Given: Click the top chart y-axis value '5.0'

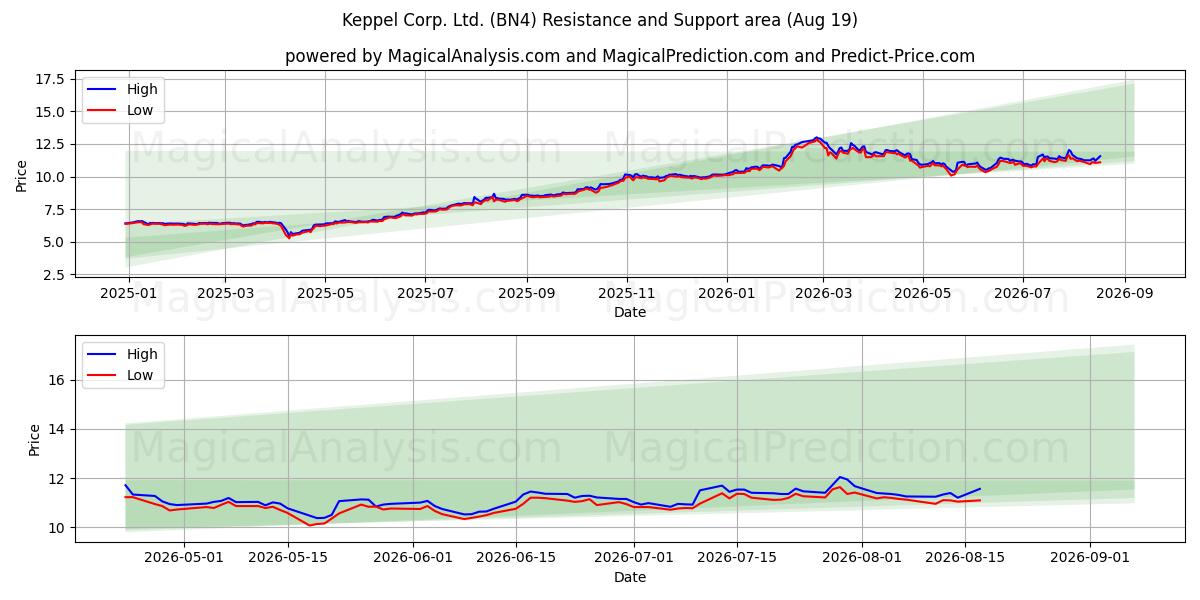Looking at the screenshot, I should 54,242.
